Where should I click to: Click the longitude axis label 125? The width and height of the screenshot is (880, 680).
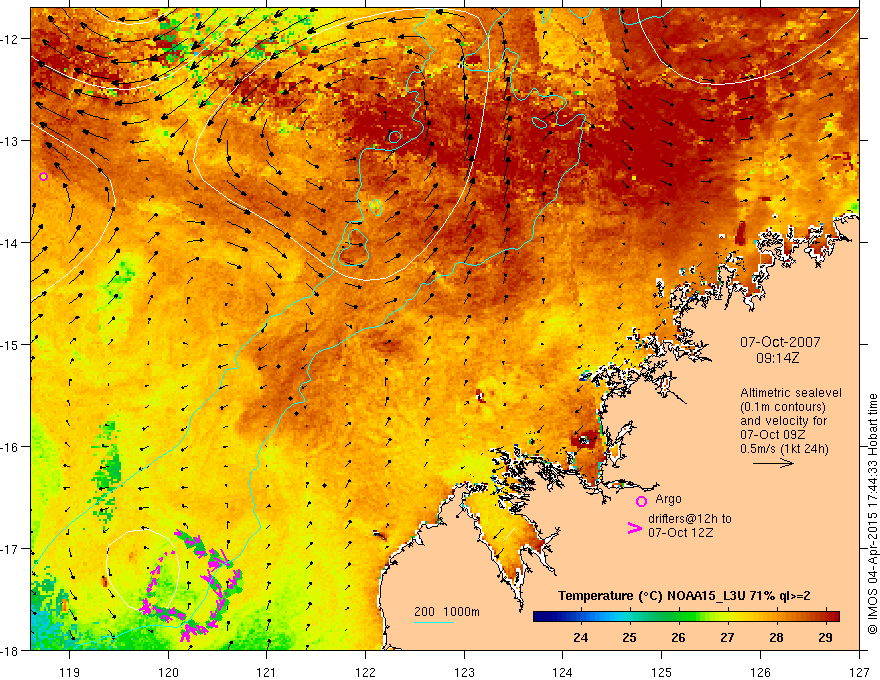(662, 672)
